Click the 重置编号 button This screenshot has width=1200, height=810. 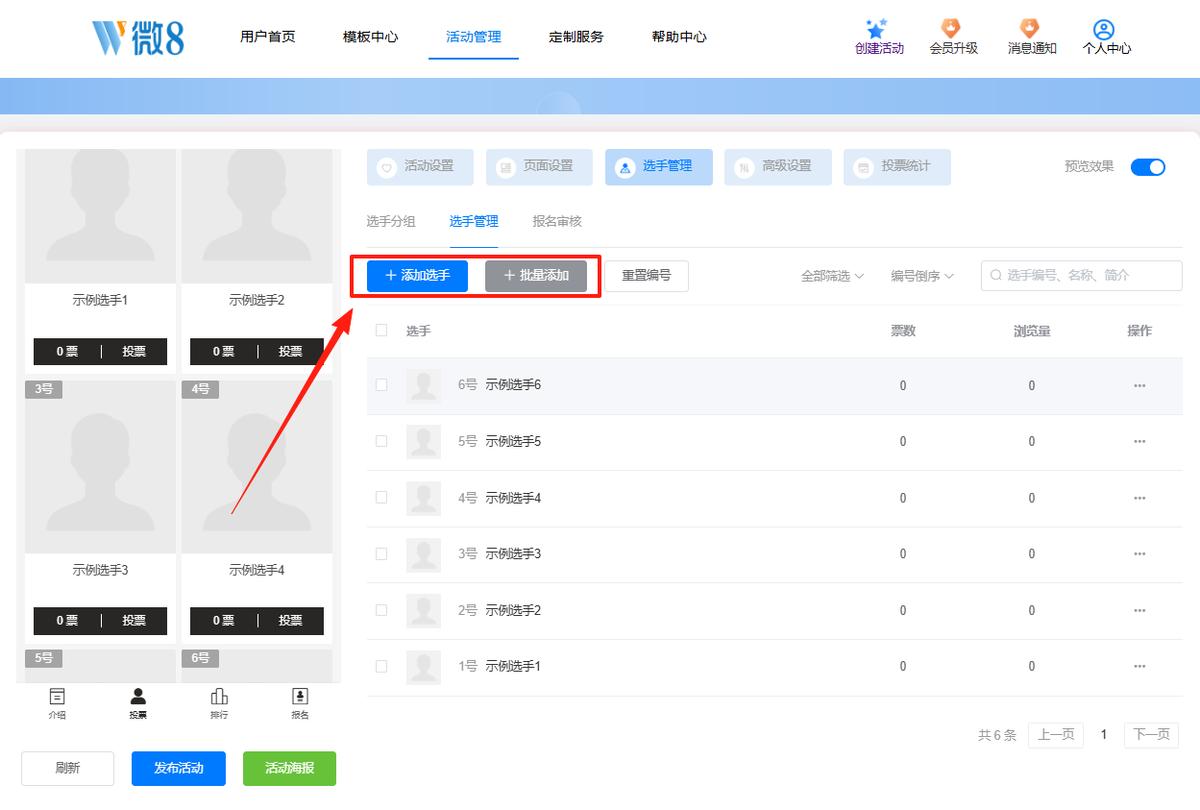(646, 276)
